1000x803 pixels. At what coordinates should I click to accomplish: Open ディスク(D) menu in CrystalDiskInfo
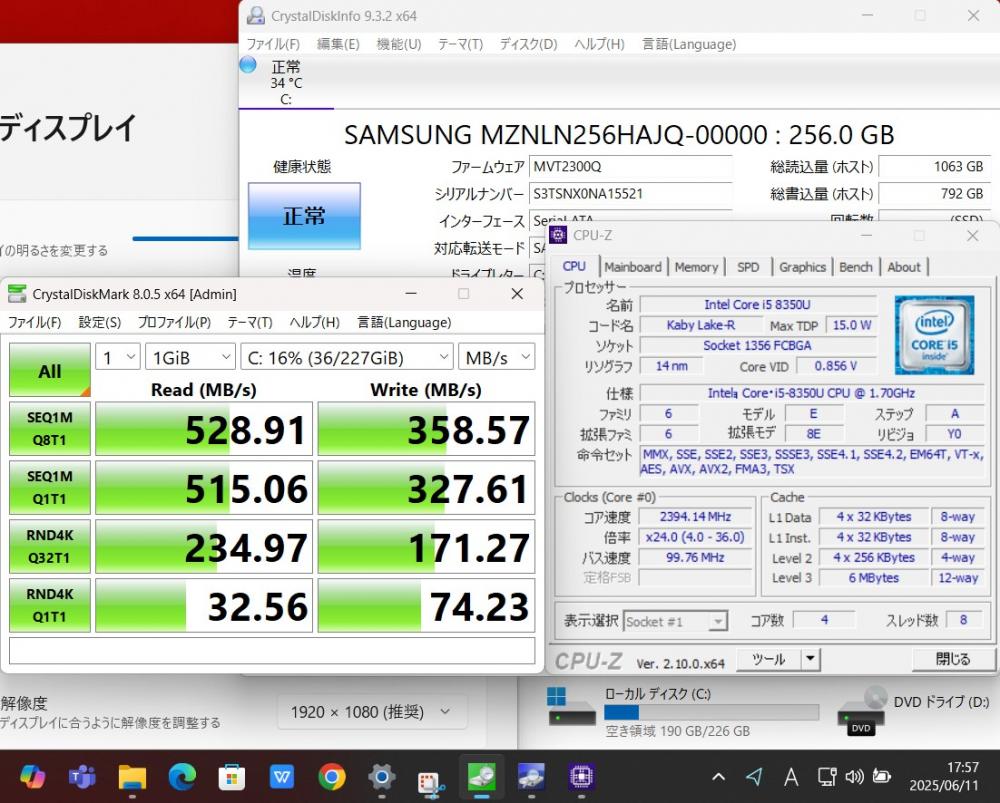pyautogui.click(x=528, y=44)
